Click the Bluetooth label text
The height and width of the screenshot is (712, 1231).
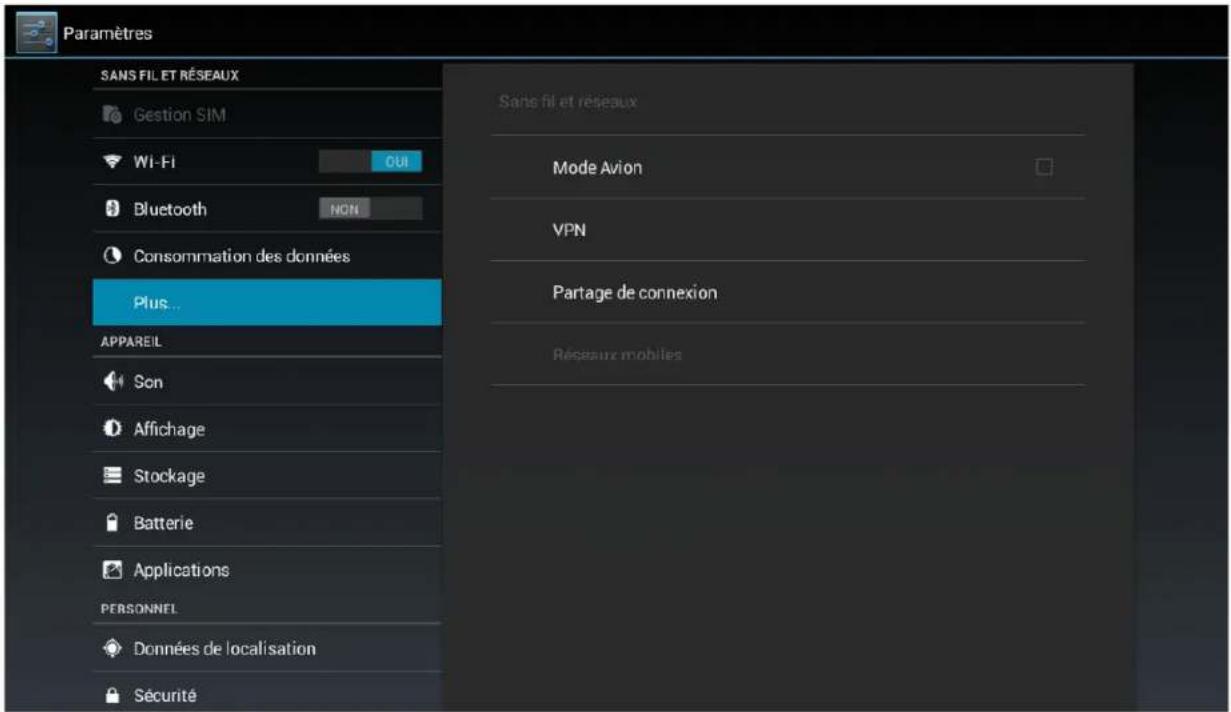coord(170,209)
